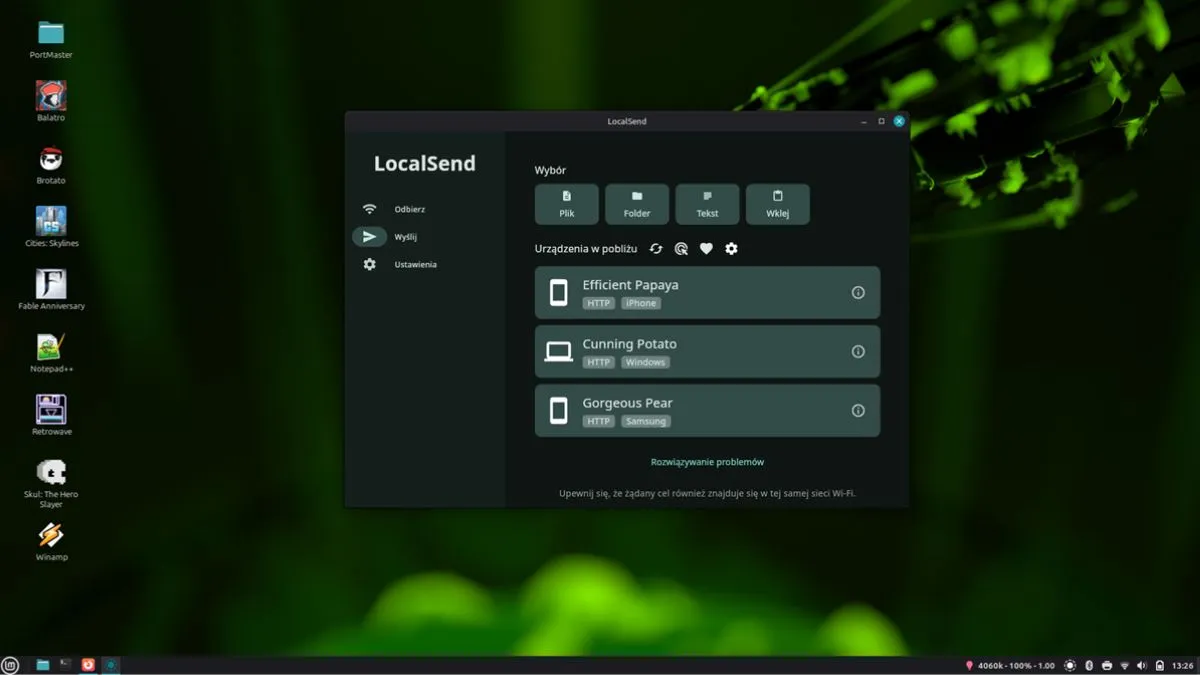This screenshot has width=1200, height=675.
Task: Select Efficient Papaya device
Action: pos(707,293)
